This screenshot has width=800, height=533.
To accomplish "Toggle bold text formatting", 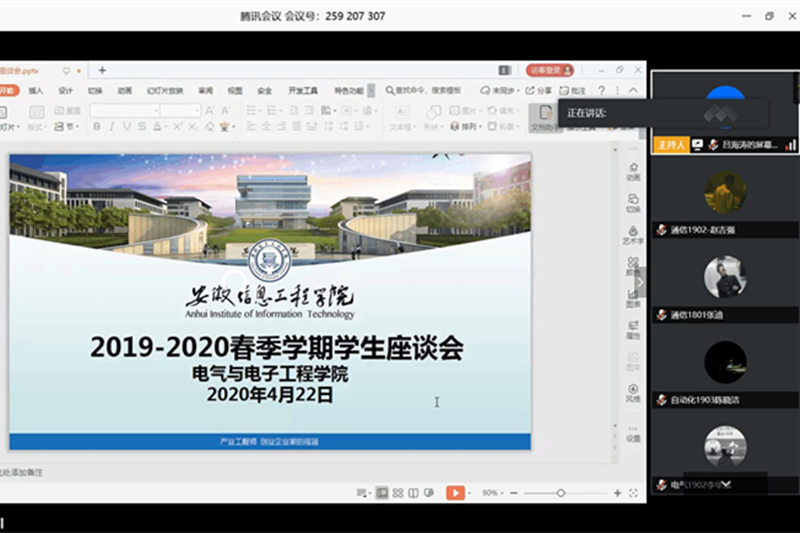I will coord(98,127).
